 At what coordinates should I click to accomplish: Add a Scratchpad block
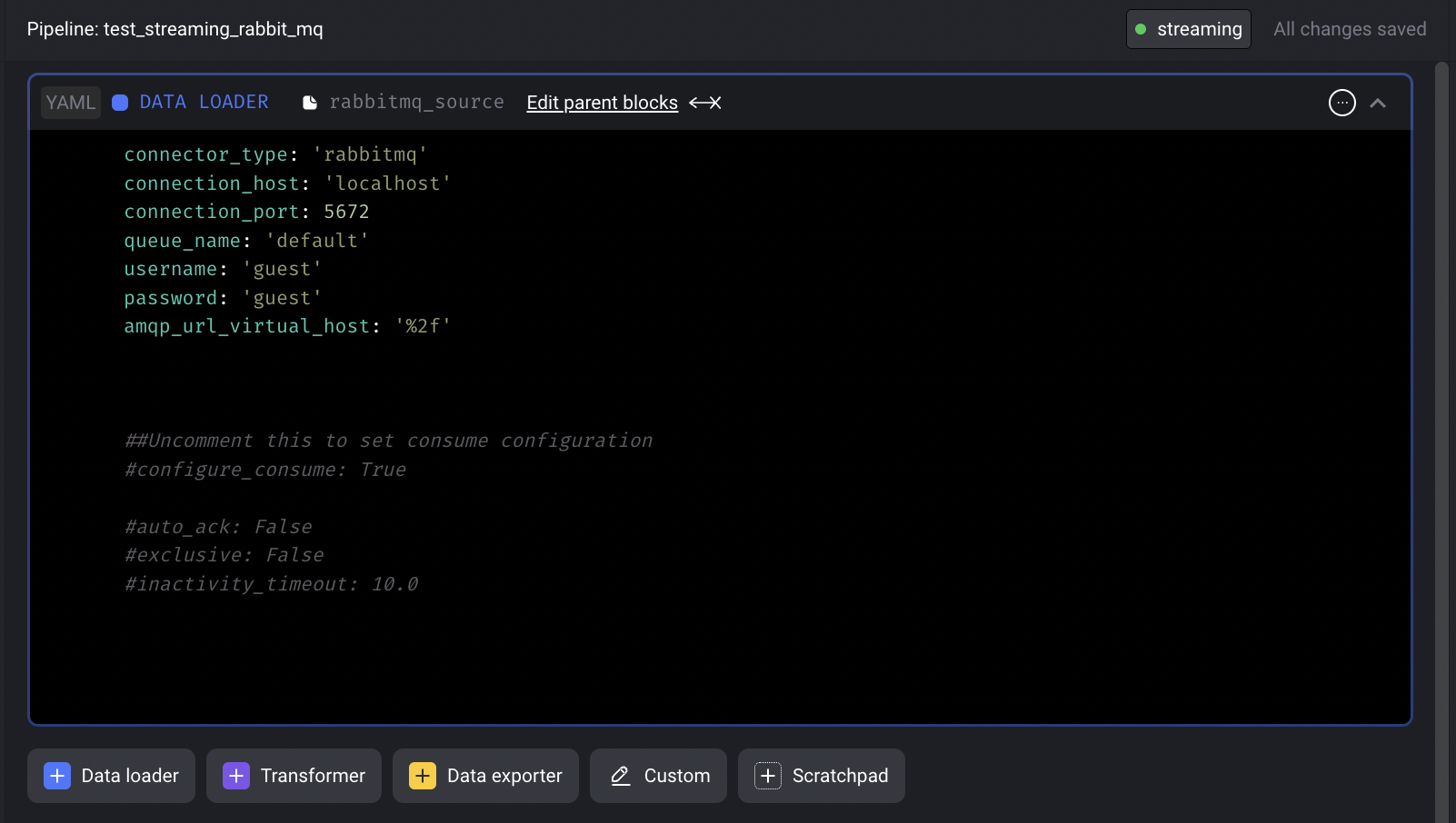822,776
